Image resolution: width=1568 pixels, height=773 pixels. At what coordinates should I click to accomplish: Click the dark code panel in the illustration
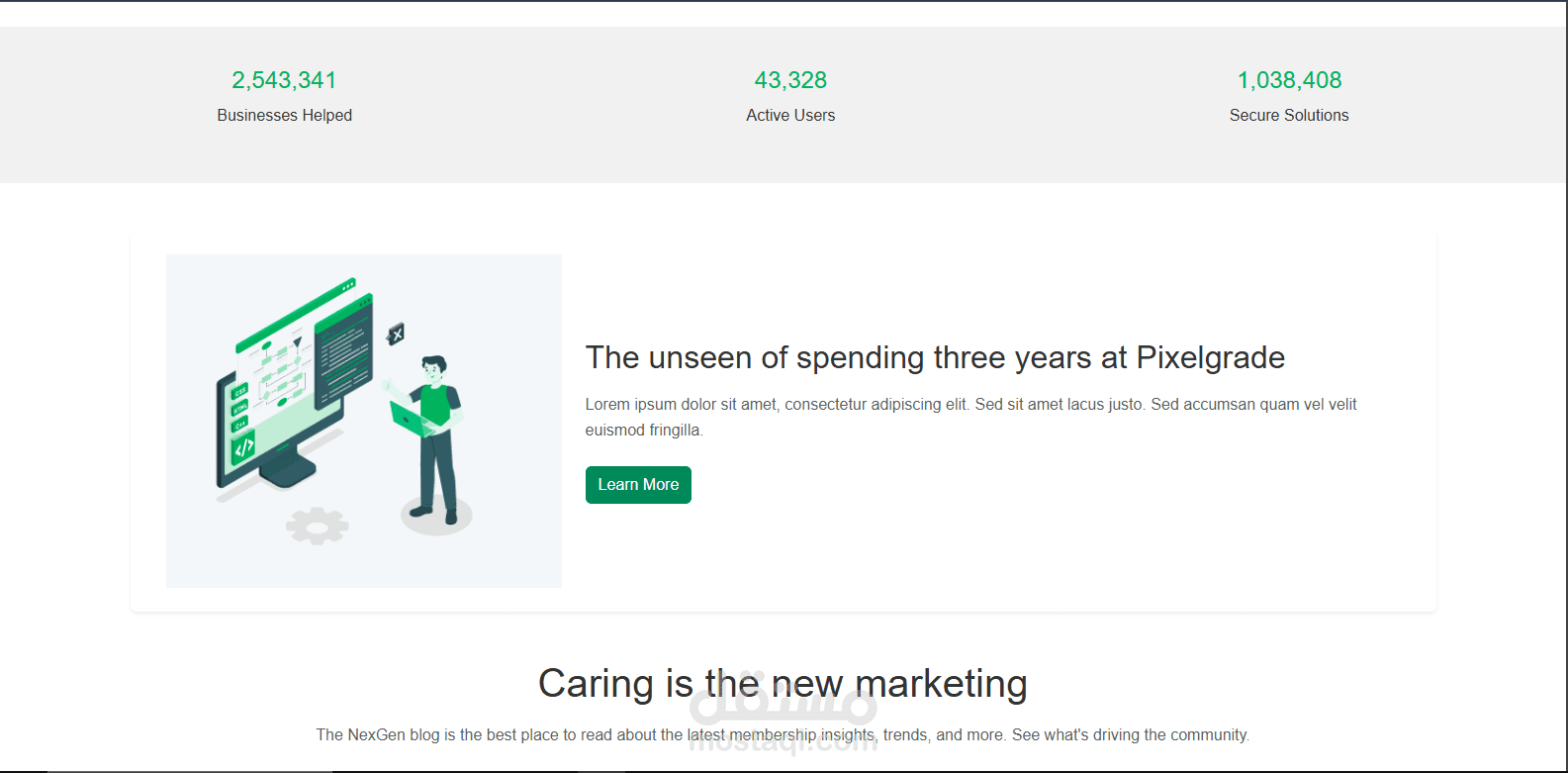(342, 351)
